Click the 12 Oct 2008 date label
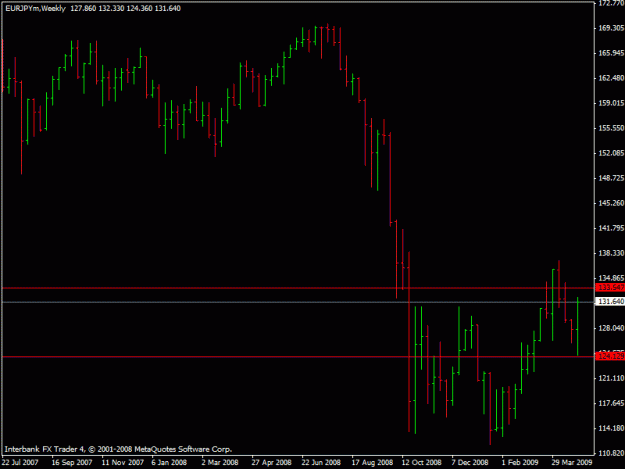Viewport: 625px width, 469px height. pyautogui.click(x=422, y=462)
